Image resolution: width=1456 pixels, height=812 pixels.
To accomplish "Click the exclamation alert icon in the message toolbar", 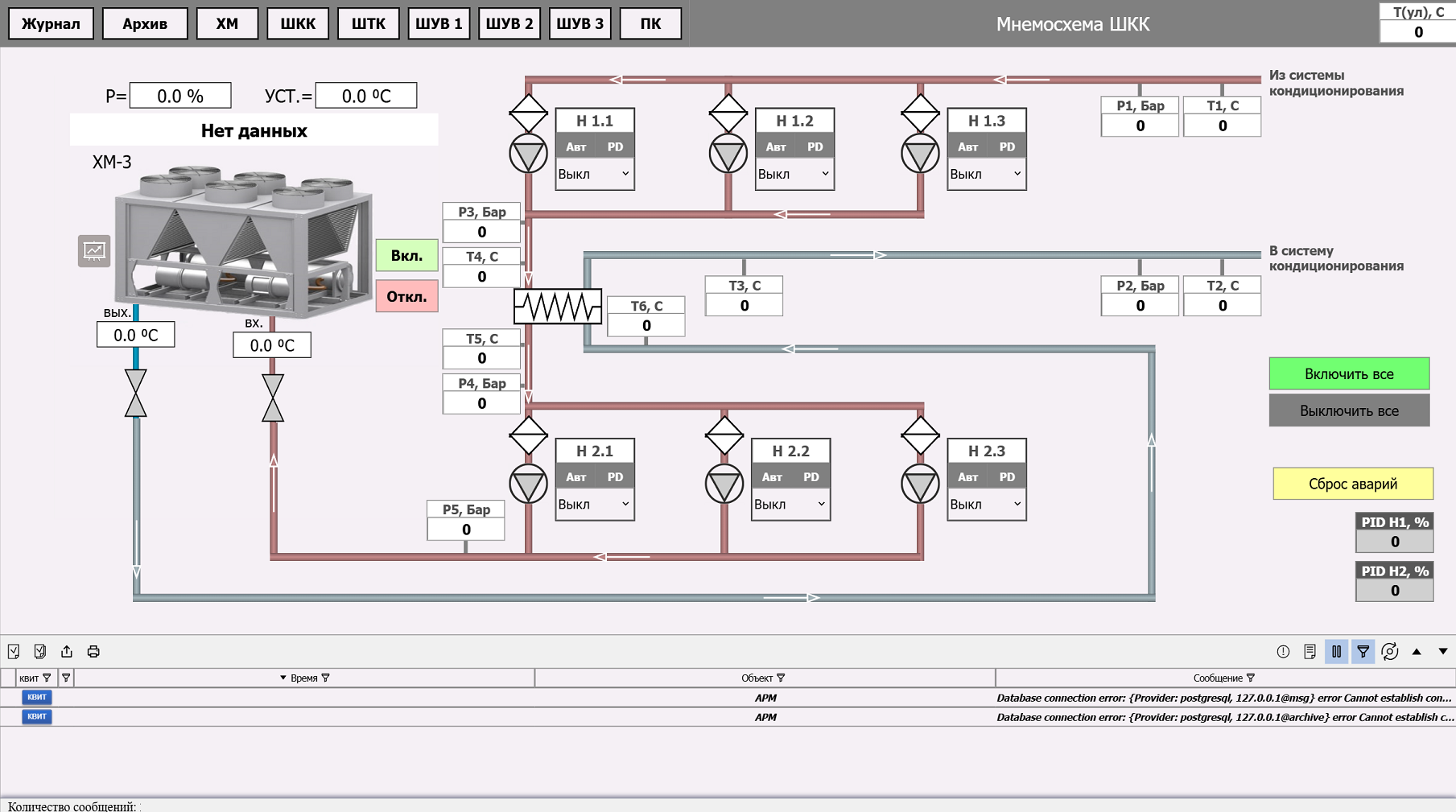I will tap(1283, 651).
